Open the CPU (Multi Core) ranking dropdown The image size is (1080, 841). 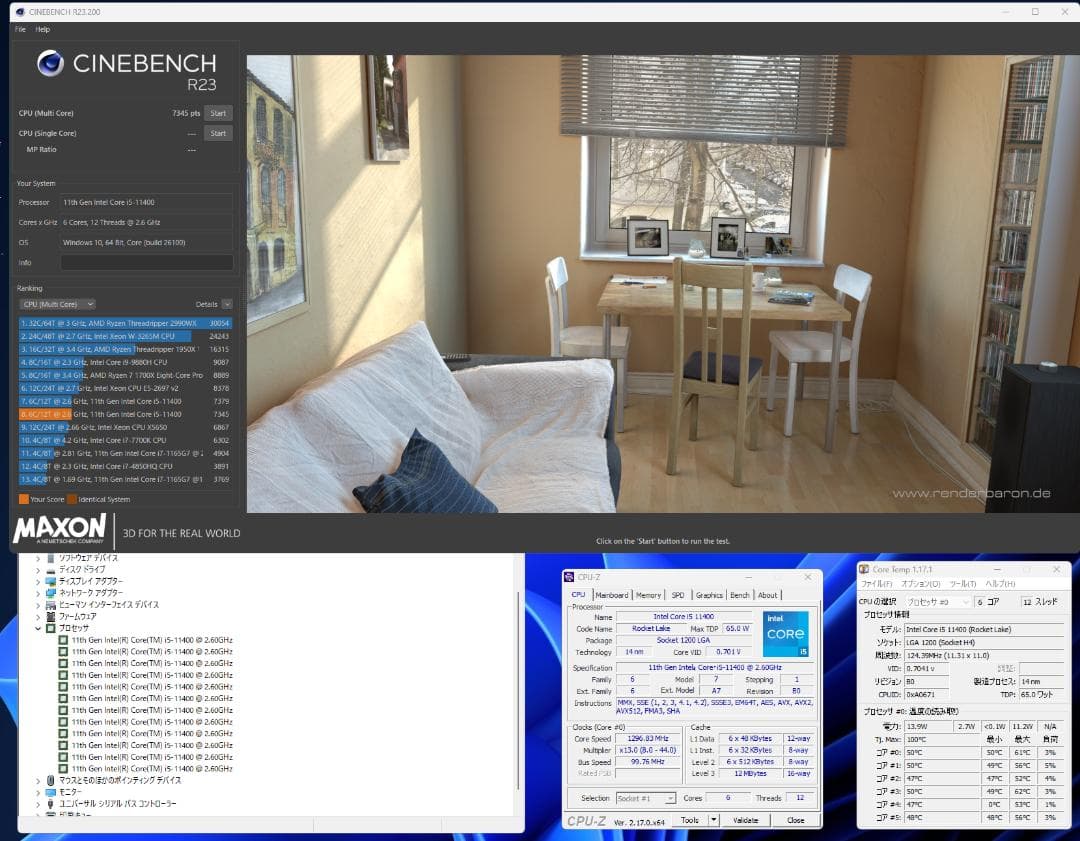coord(57,304)
